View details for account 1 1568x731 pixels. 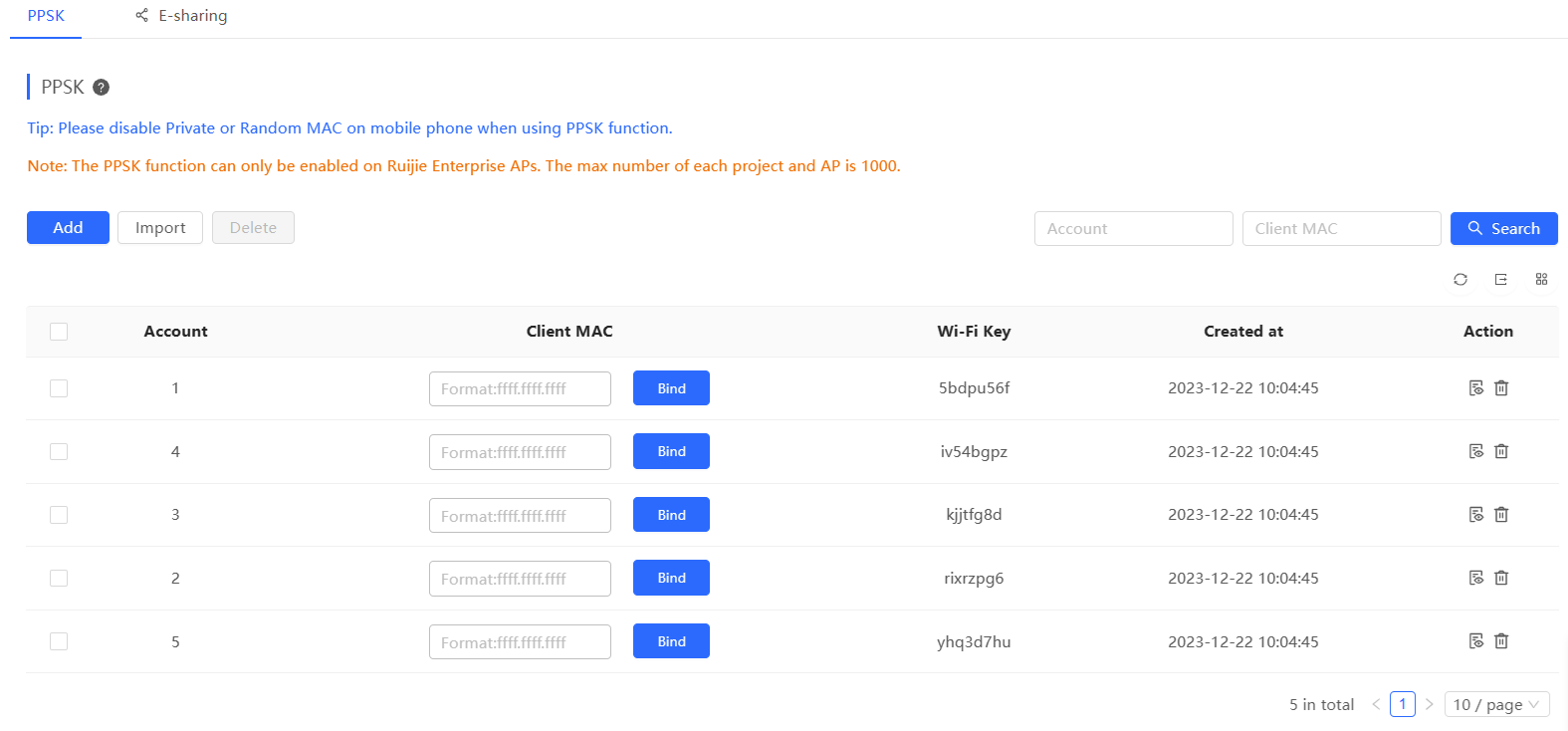point(1476,388)
